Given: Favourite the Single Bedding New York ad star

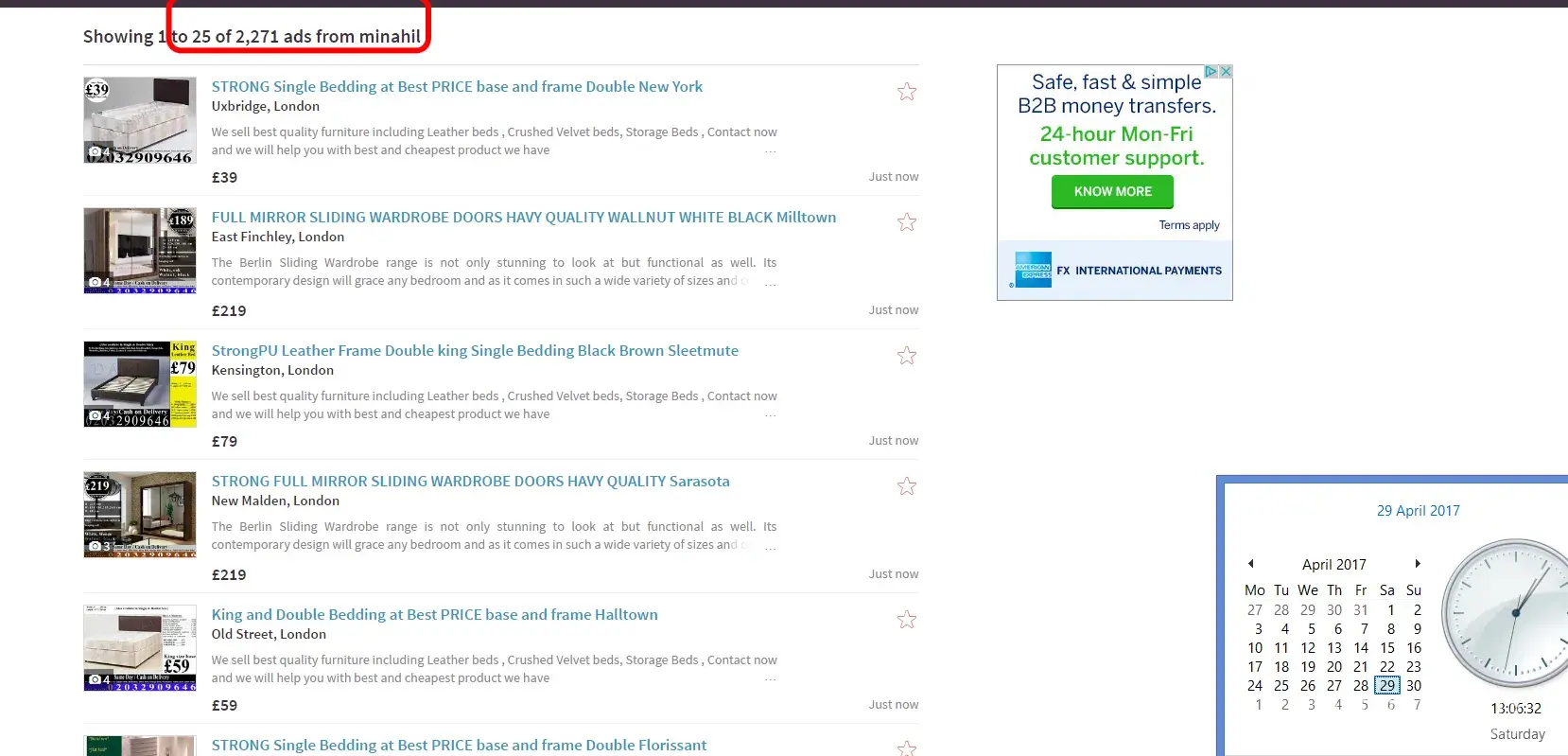Looking at the screenshot, I should (x=907, y=92).
